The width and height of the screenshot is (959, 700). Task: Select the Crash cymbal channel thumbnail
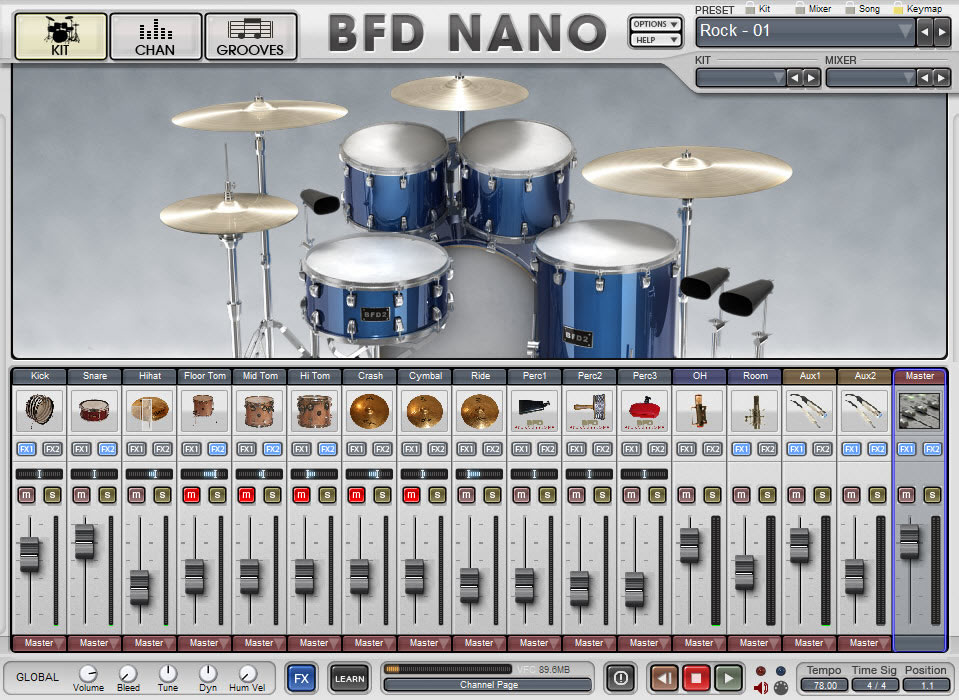point(370,410)
